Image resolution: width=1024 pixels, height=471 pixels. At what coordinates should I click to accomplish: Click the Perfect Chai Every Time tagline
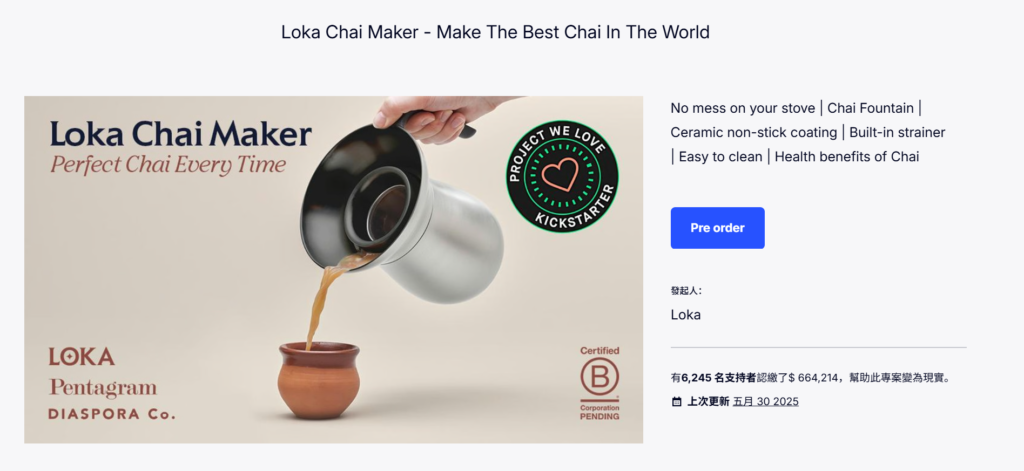[168, 164]
